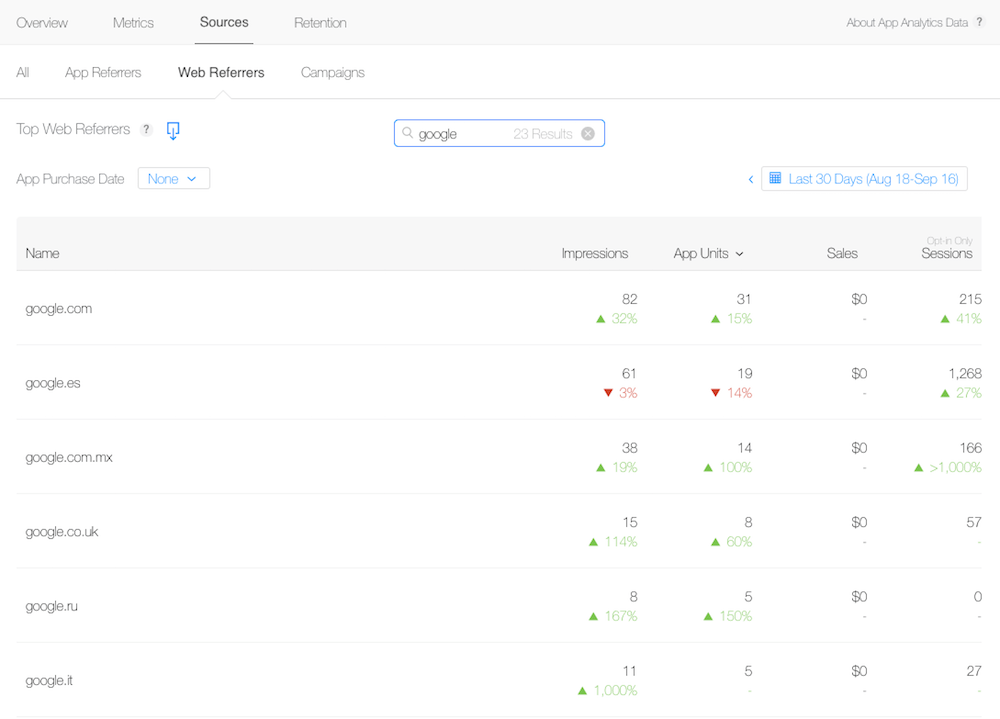Click the 82 impressions value for google.com
The image size is (1000, 719).
[x=629, y=299]
